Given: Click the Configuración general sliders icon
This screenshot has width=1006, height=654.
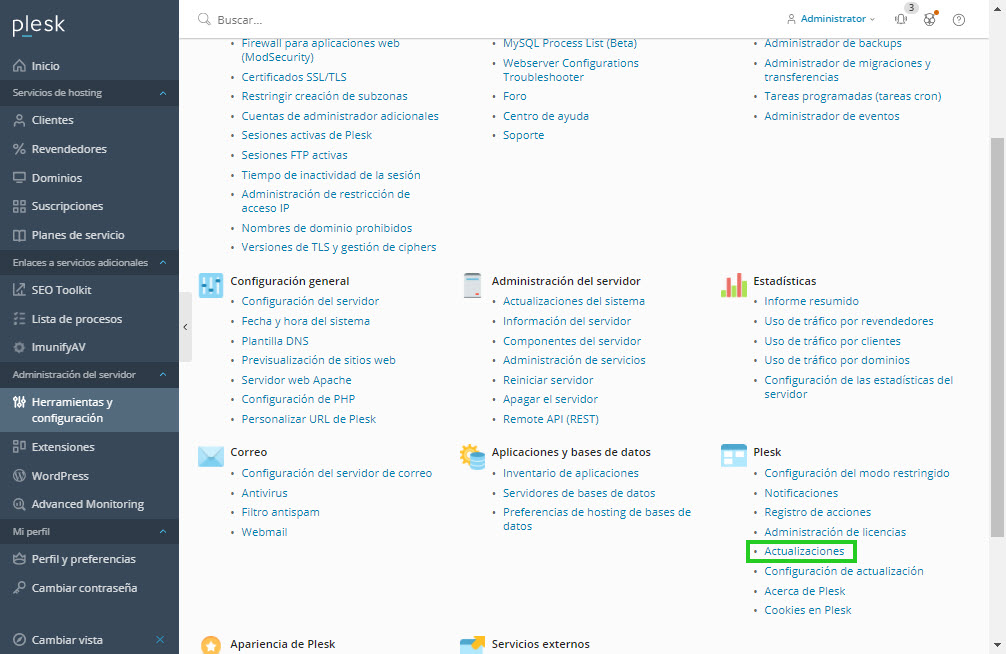Looking at the screenshot, I should click(210, 285).
